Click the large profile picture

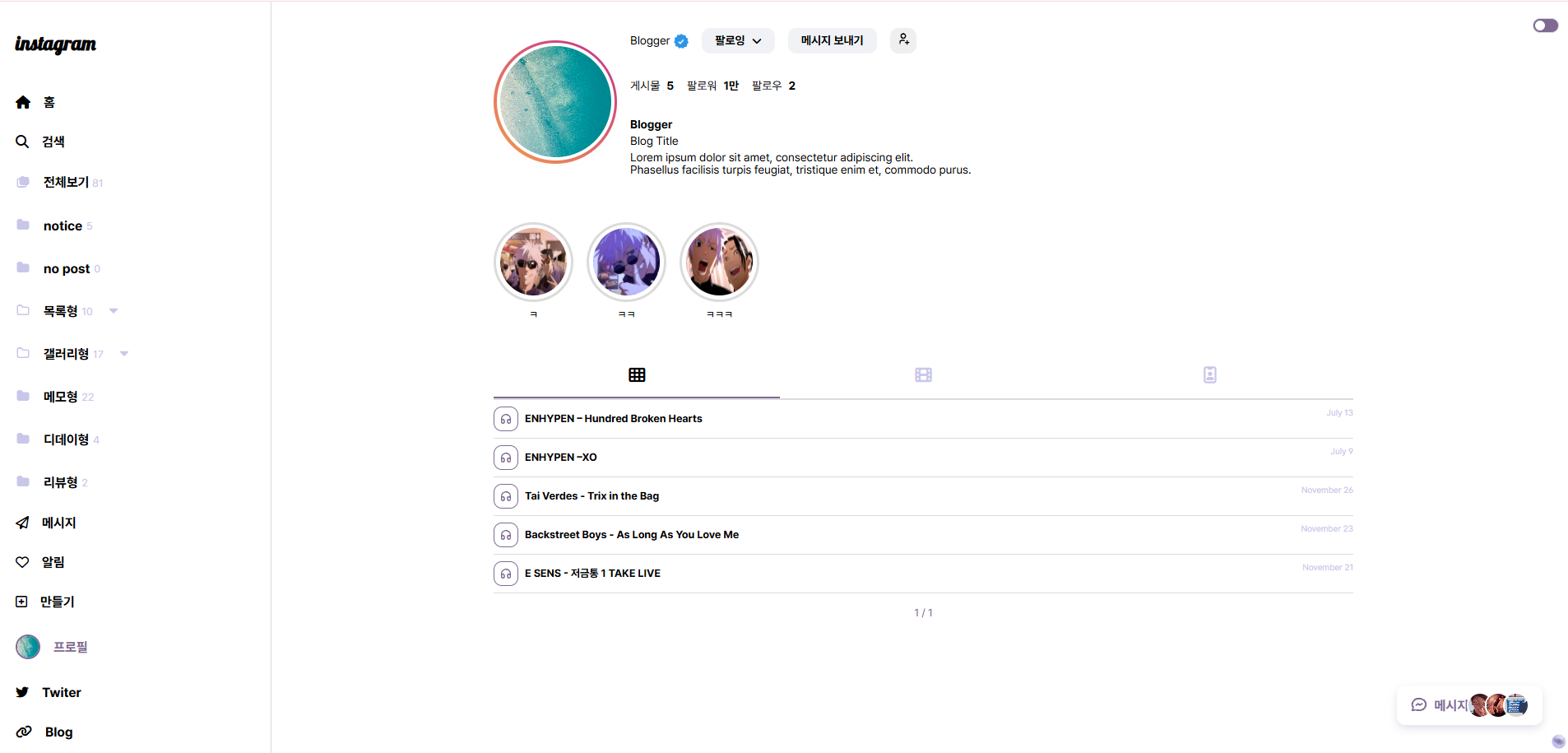tap(555, 102)
